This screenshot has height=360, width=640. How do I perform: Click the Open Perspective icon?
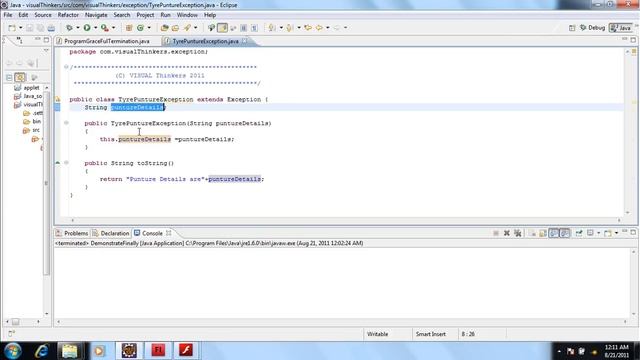click(x=572, y=28)
